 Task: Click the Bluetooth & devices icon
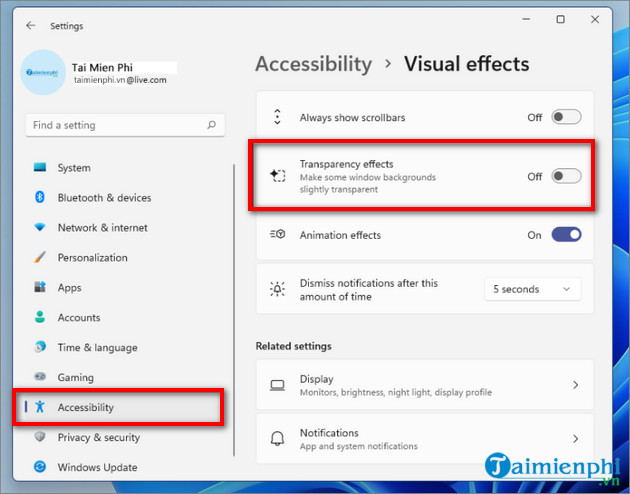click(x=40, y=198)
